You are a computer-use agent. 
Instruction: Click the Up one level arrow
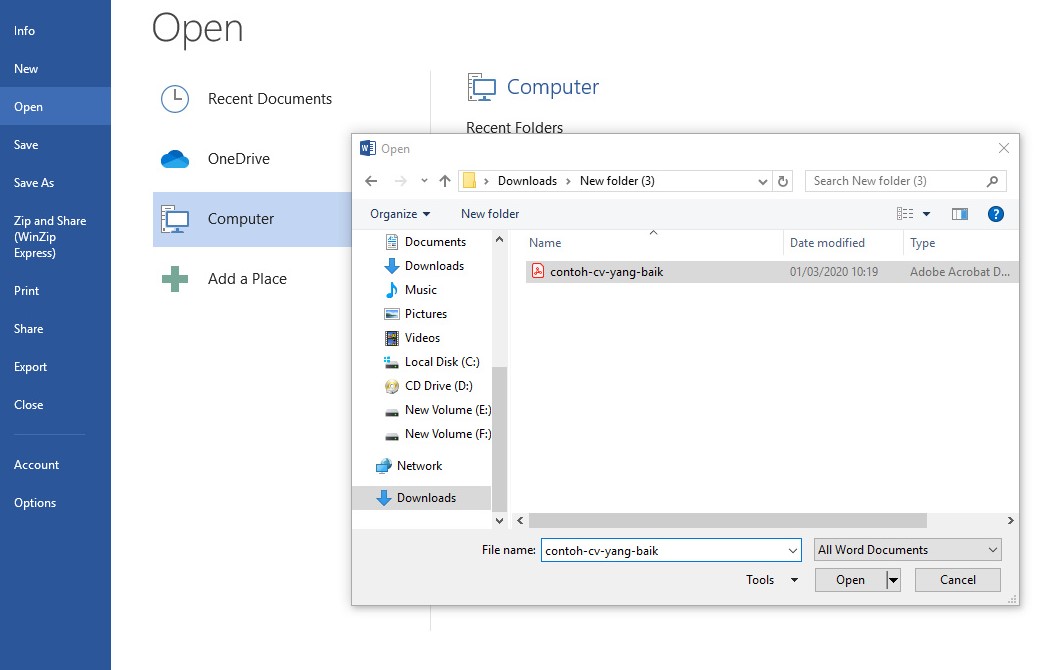pos(445,180)
